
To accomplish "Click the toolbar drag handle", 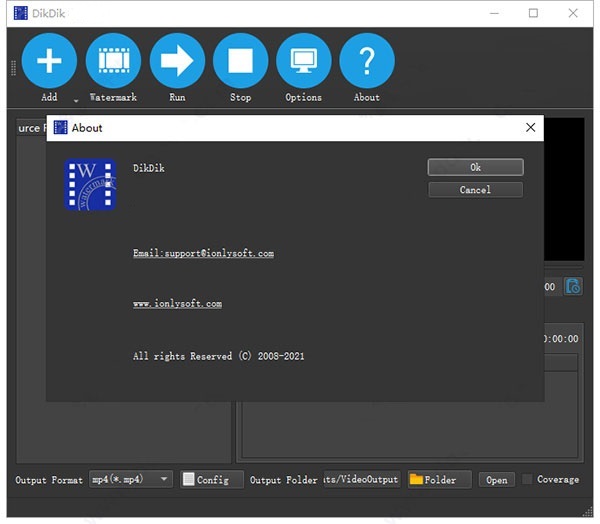I will [14, 68].
